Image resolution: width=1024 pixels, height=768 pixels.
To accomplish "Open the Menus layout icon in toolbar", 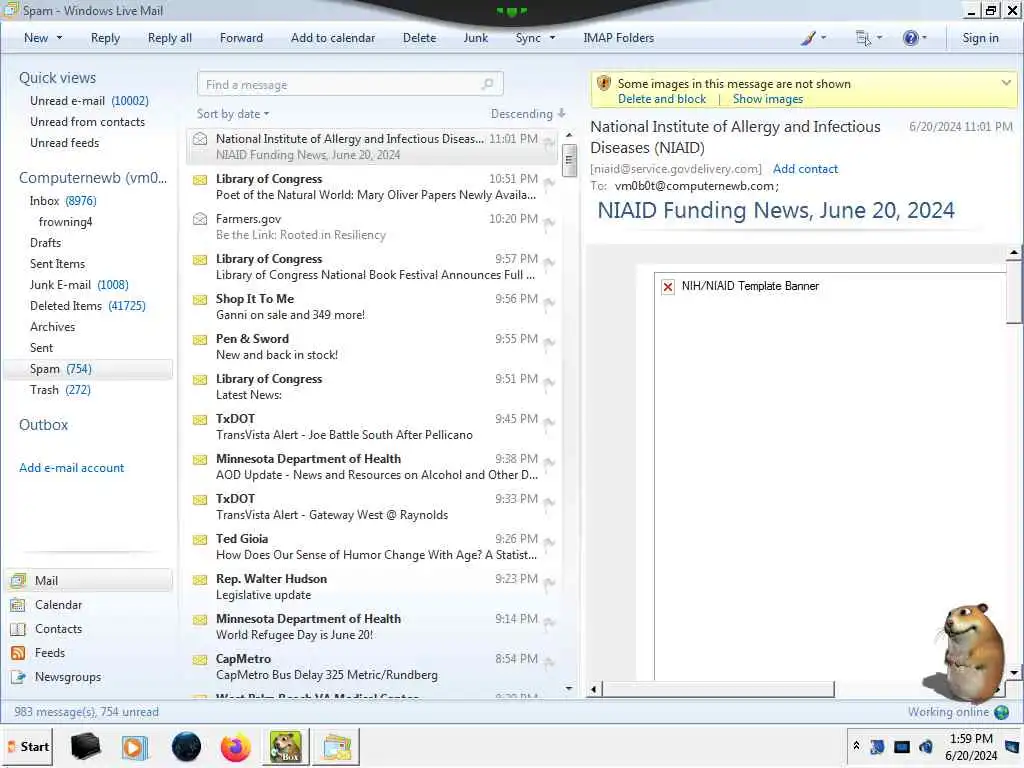I will coord(863,38).
